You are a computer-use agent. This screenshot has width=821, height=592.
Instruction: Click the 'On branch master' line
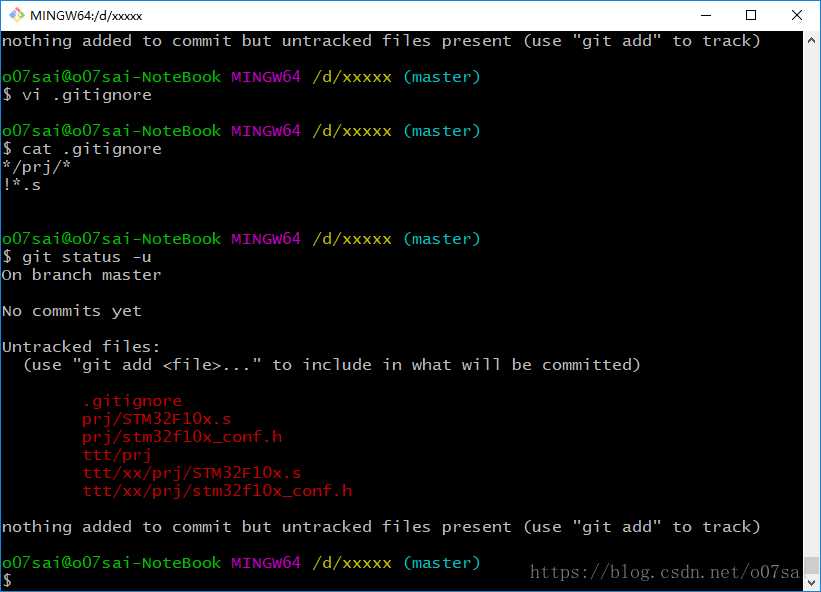click(x=82, y=275)
